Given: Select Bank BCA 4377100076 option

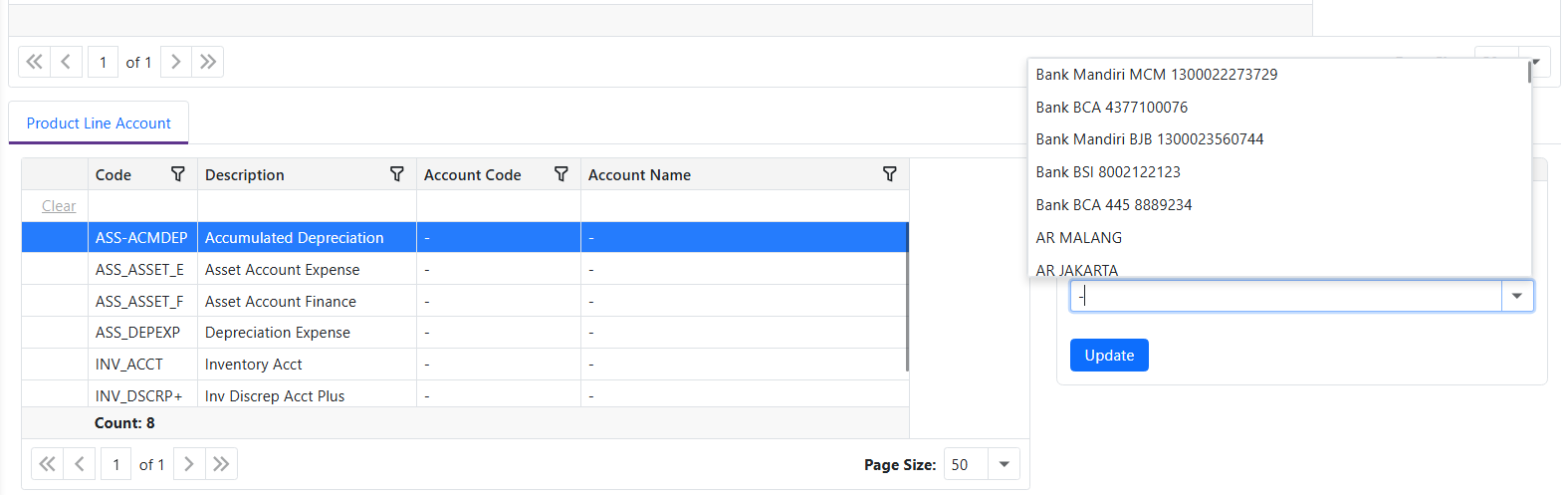Looking at the screenshot, I should 1277,108.
